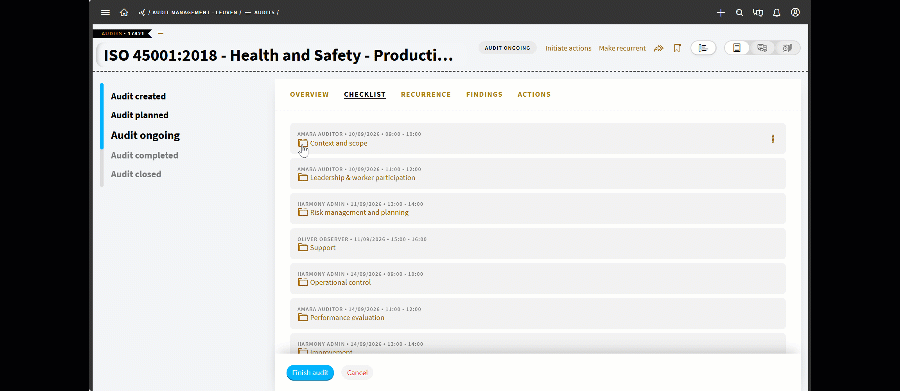Image resolution: width=900 pixels, height=391 pixels.
Task: Select Audit ongoing workflow step
Action: pos(145,136)
